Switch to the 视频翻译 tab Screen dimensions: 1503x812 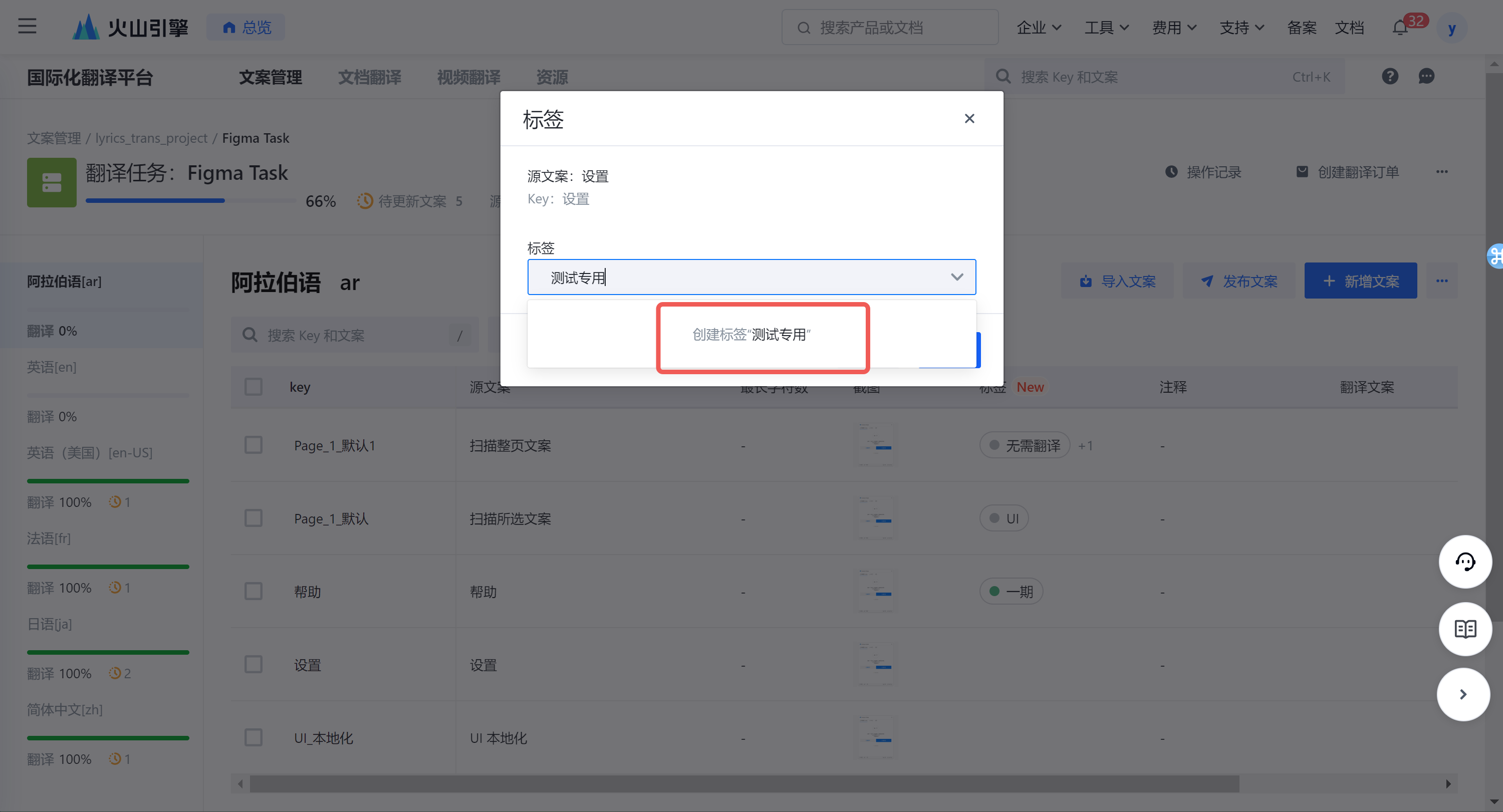(x=468, y=77)
